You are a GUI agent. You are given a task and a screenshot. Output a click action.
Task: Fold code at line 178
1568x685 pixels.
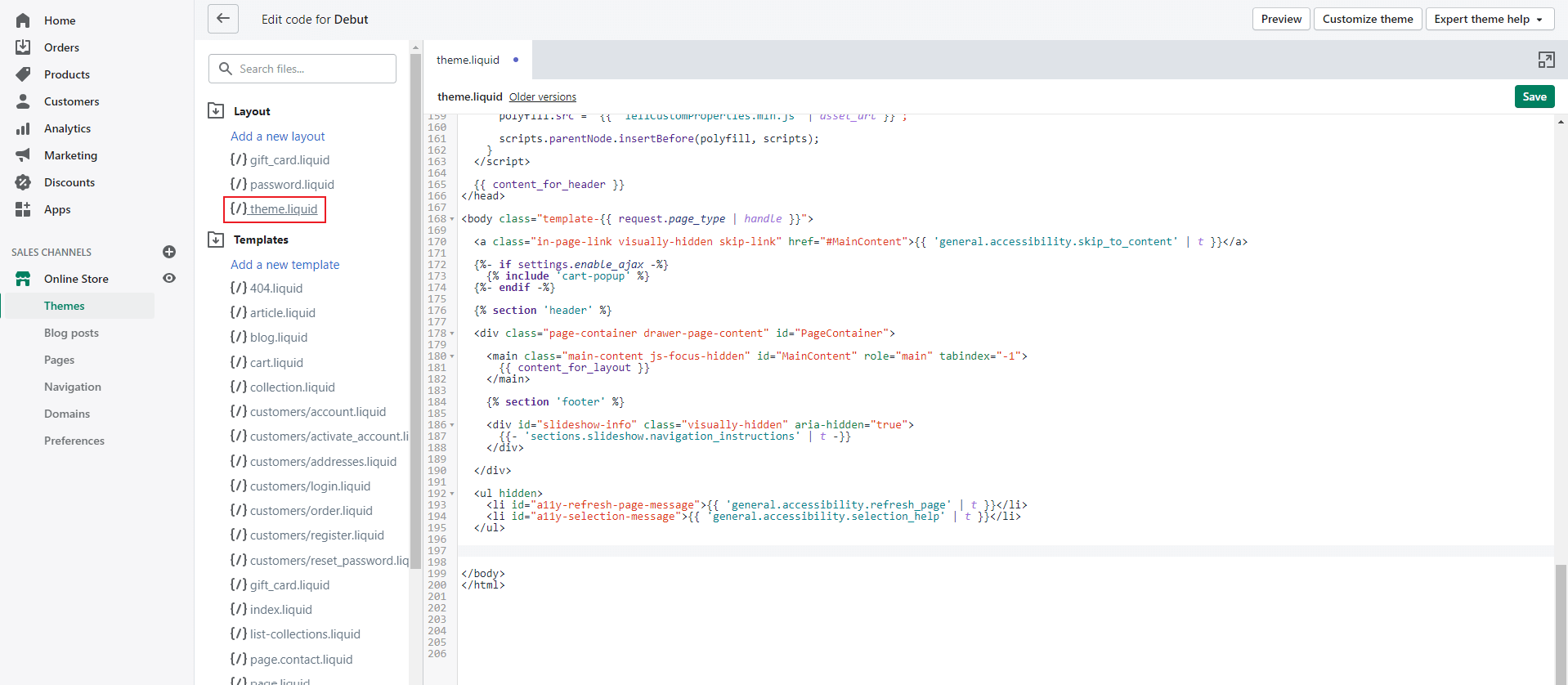pos(452,334)
